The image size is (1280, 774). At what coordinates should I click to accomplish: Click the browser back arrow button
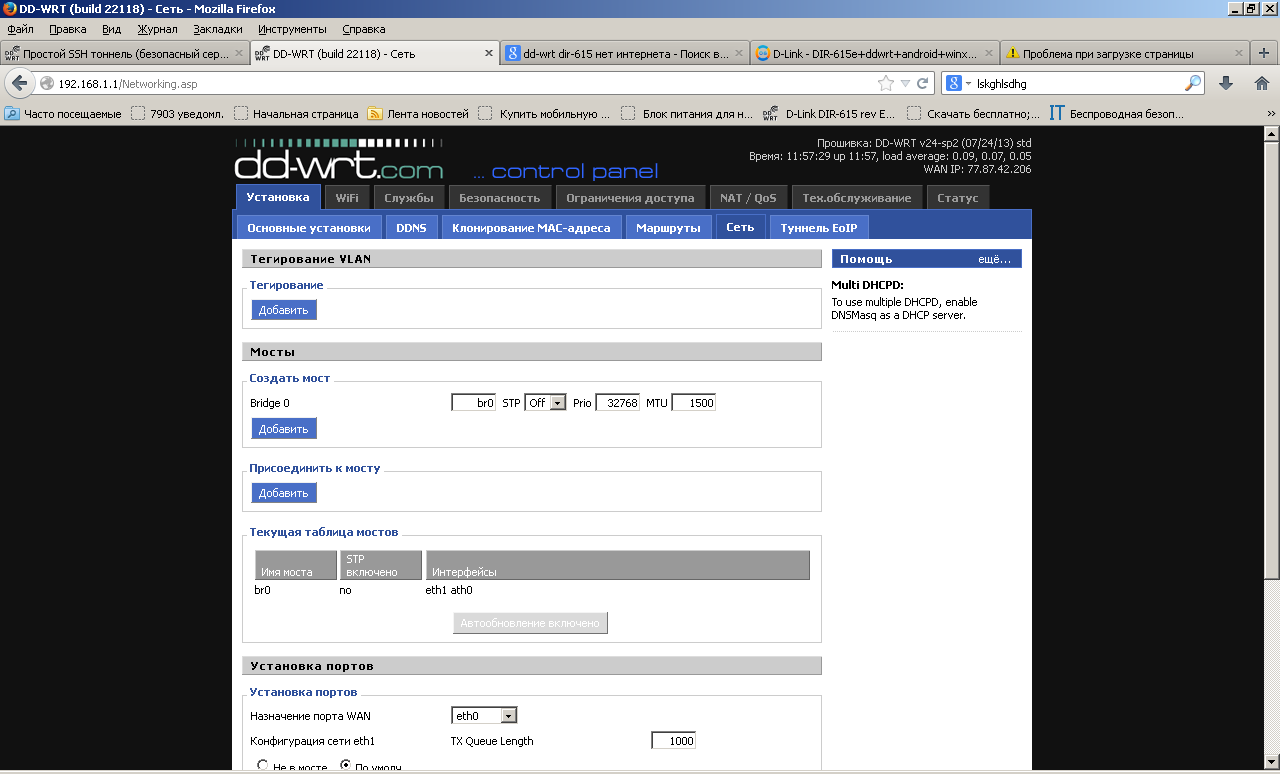pos(19,83)
